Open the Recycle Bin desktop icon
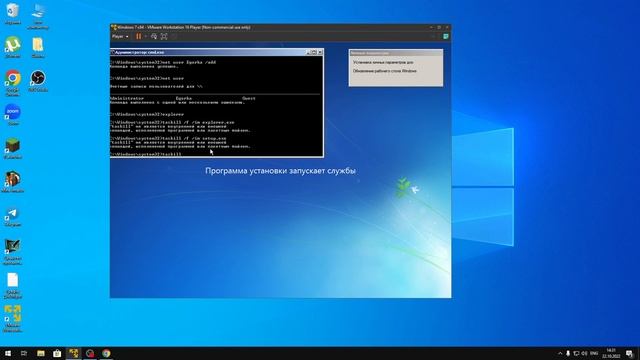640x360 pixels. 13,14
